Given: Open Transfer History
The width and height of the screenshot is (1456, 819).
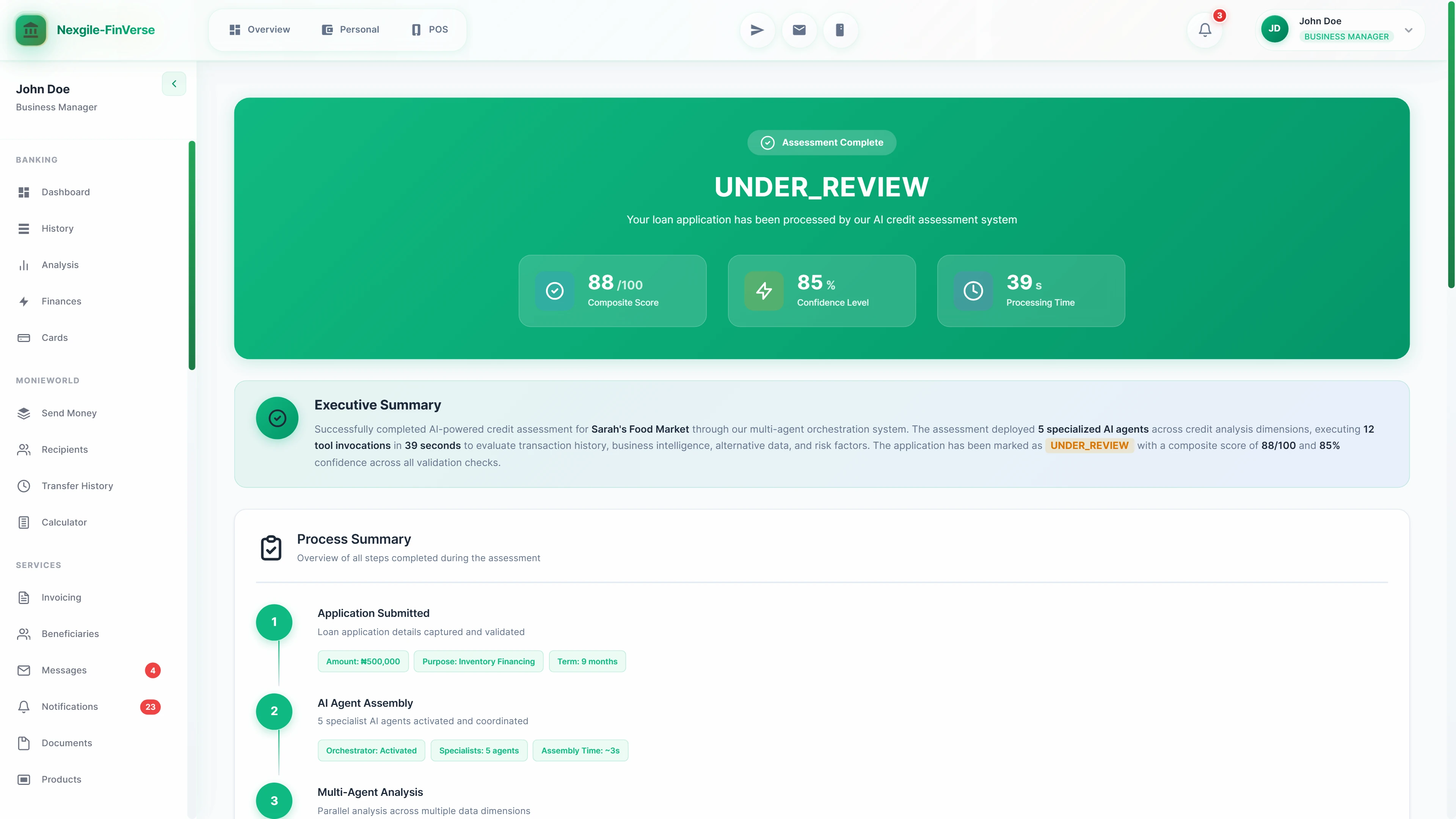Looking at the screenshot, I should click(x=77, y=485).
